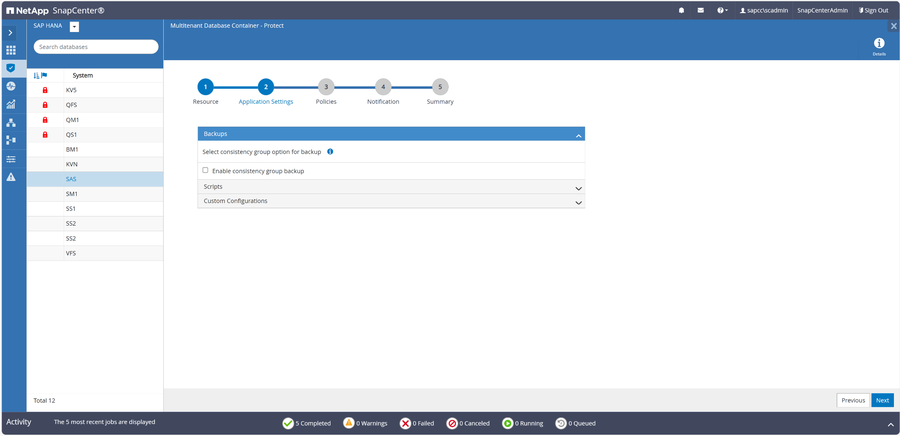Click the SnapCenterAdmin role link
This screenshot has width=900, height=436.
tap(822, 10)
